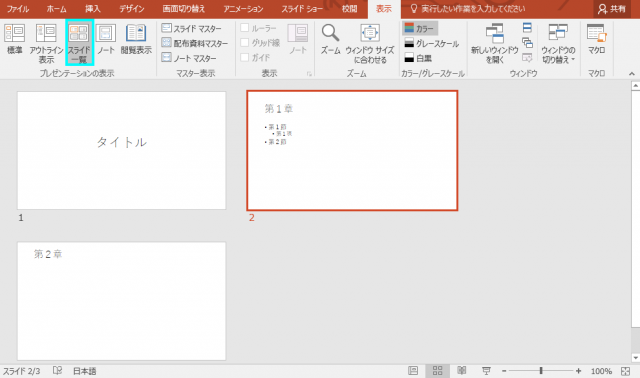640x378 pixels.
Task: Click spell-check icon in status bar
Action: tap(58, 371)
